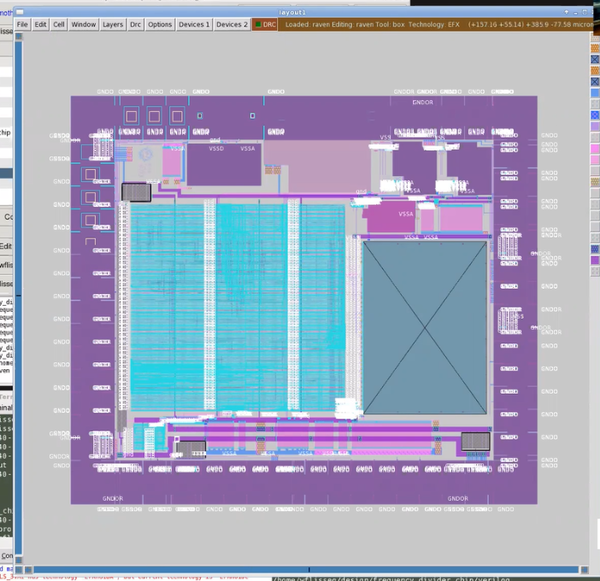Click the left cyan standard-cell core column

(167, 308)
